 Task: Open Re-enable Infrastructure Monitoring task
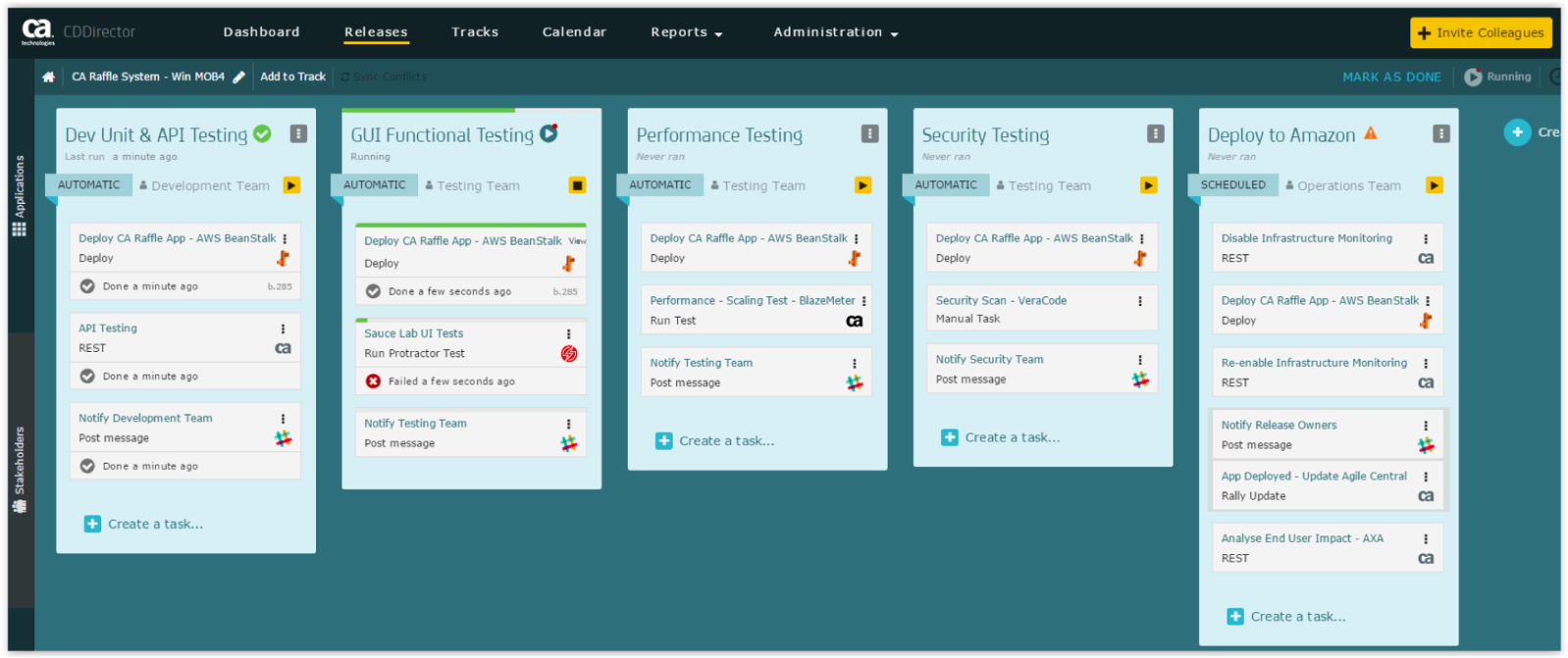1314,363
